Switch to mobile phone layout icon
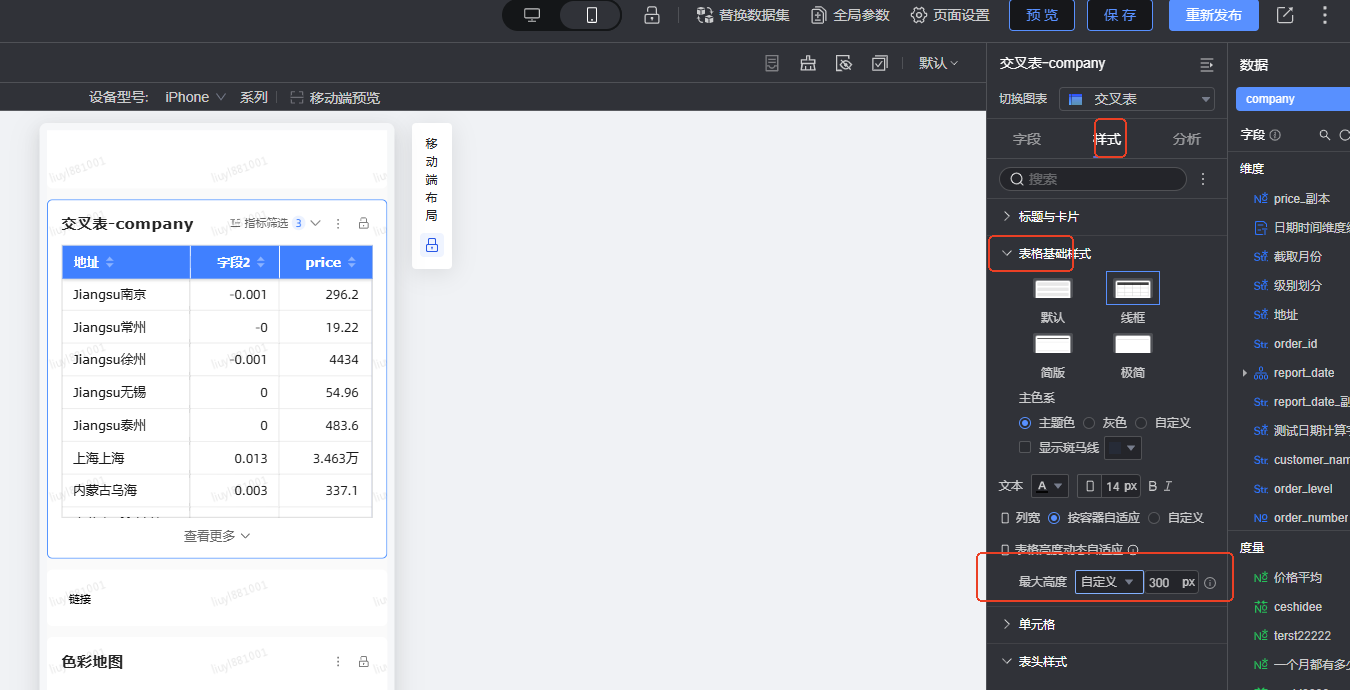The height and width of the screenshot is (690, 1350). tap(591, 15)
